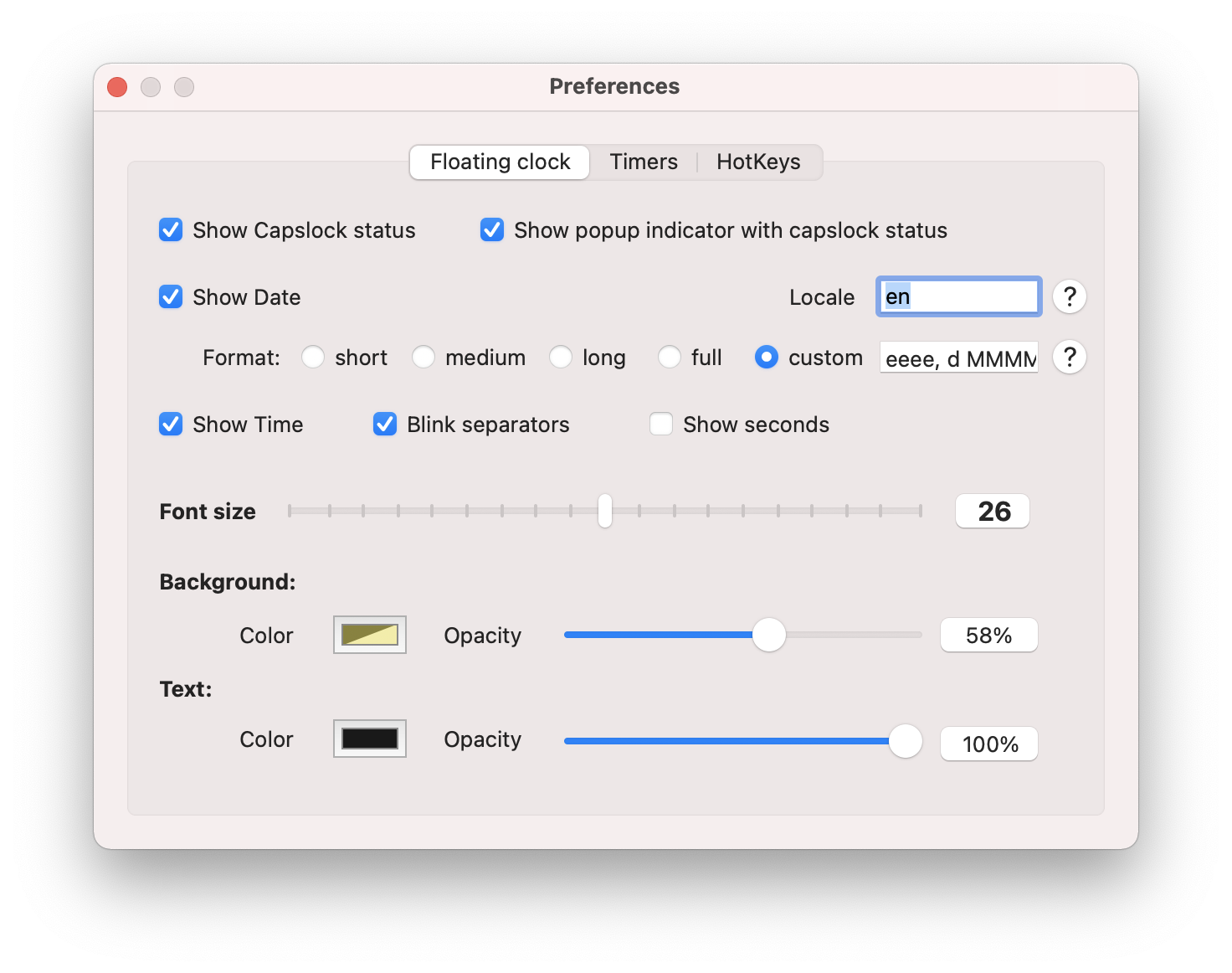Open the HotKeys tab
The width and height of the screenshot is (1232, 973).
tap(758, 162)
